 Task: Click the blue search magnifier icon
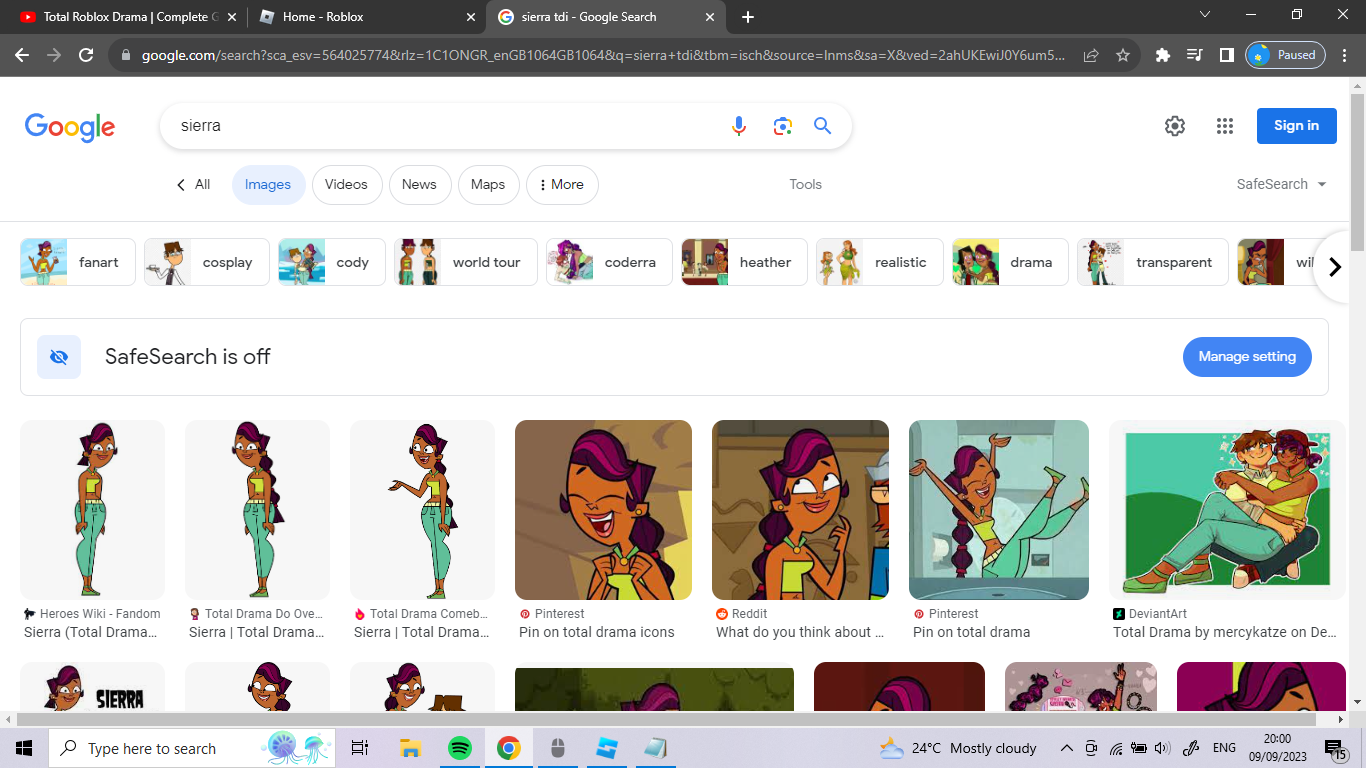click(x=822, y=126)
